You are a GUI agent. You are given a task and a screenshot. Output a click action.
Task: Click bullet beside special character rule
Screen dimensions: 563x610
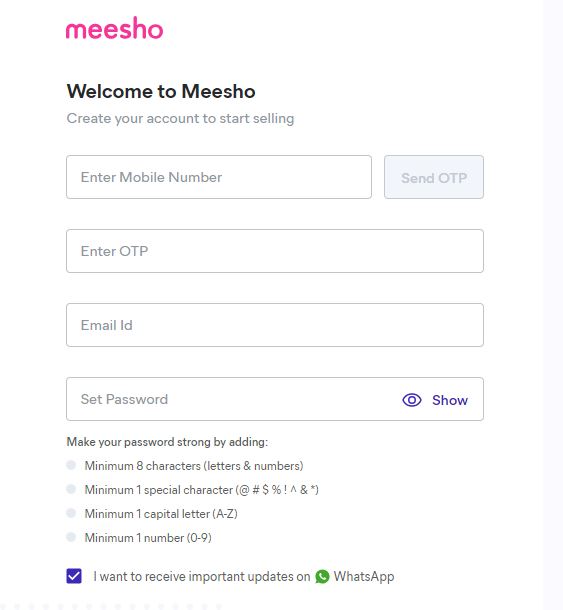click(71, 489)
